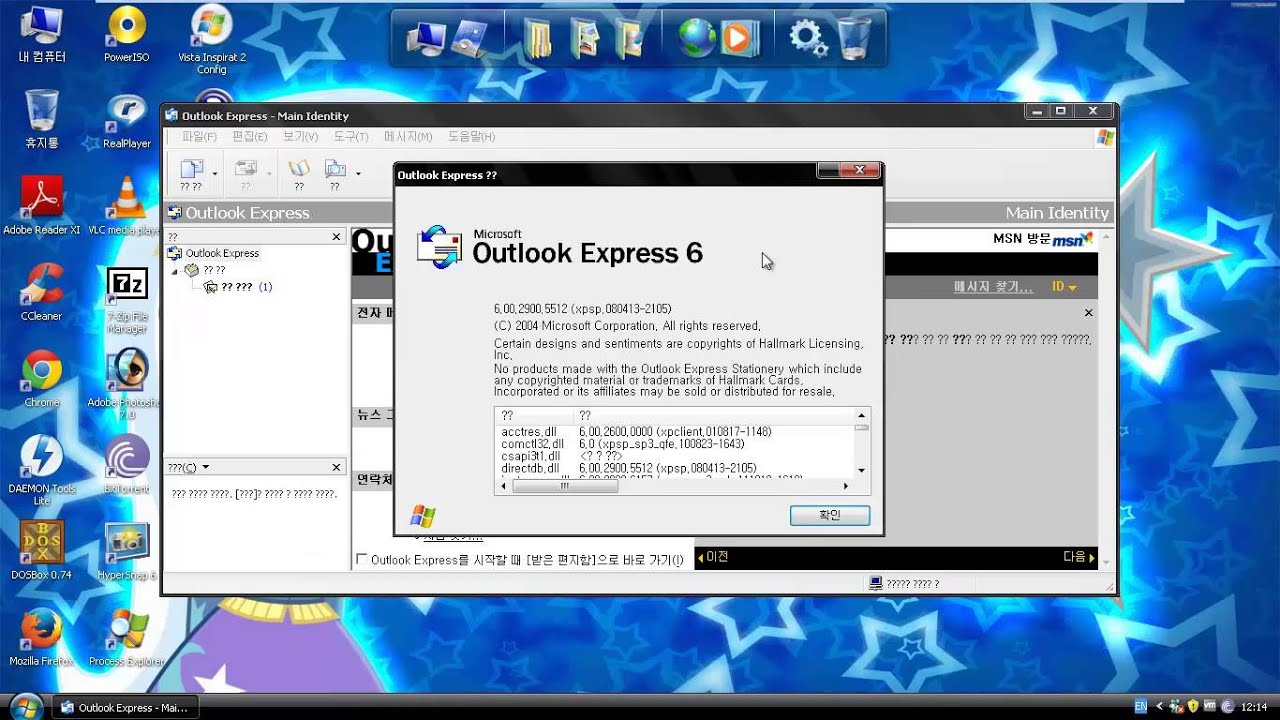The width and height of the screenshot is (1280, 720).
Task: Click the settings gear dock icon
Action: tap(807, 38)
